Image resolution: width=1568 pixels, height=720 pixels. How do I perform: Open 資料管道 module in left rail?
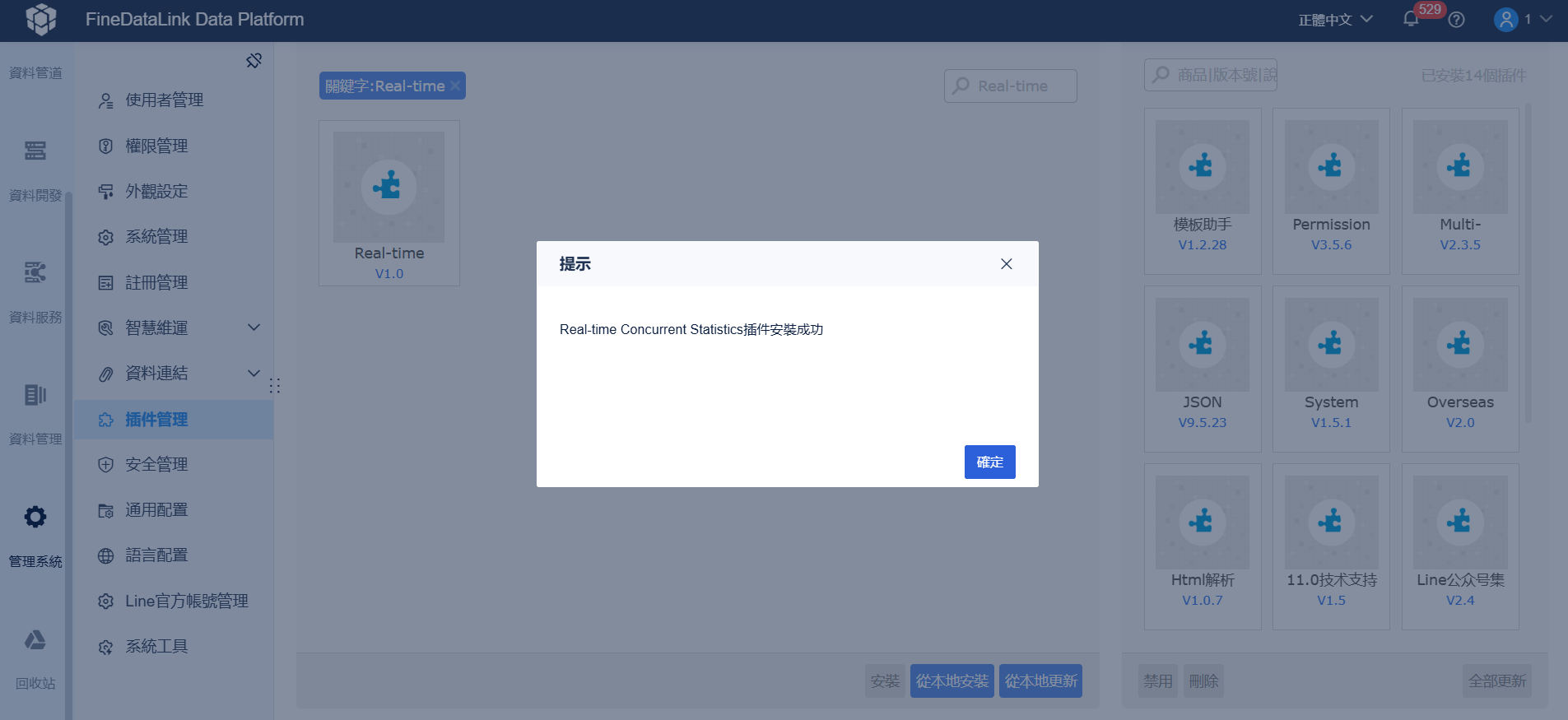35,73
